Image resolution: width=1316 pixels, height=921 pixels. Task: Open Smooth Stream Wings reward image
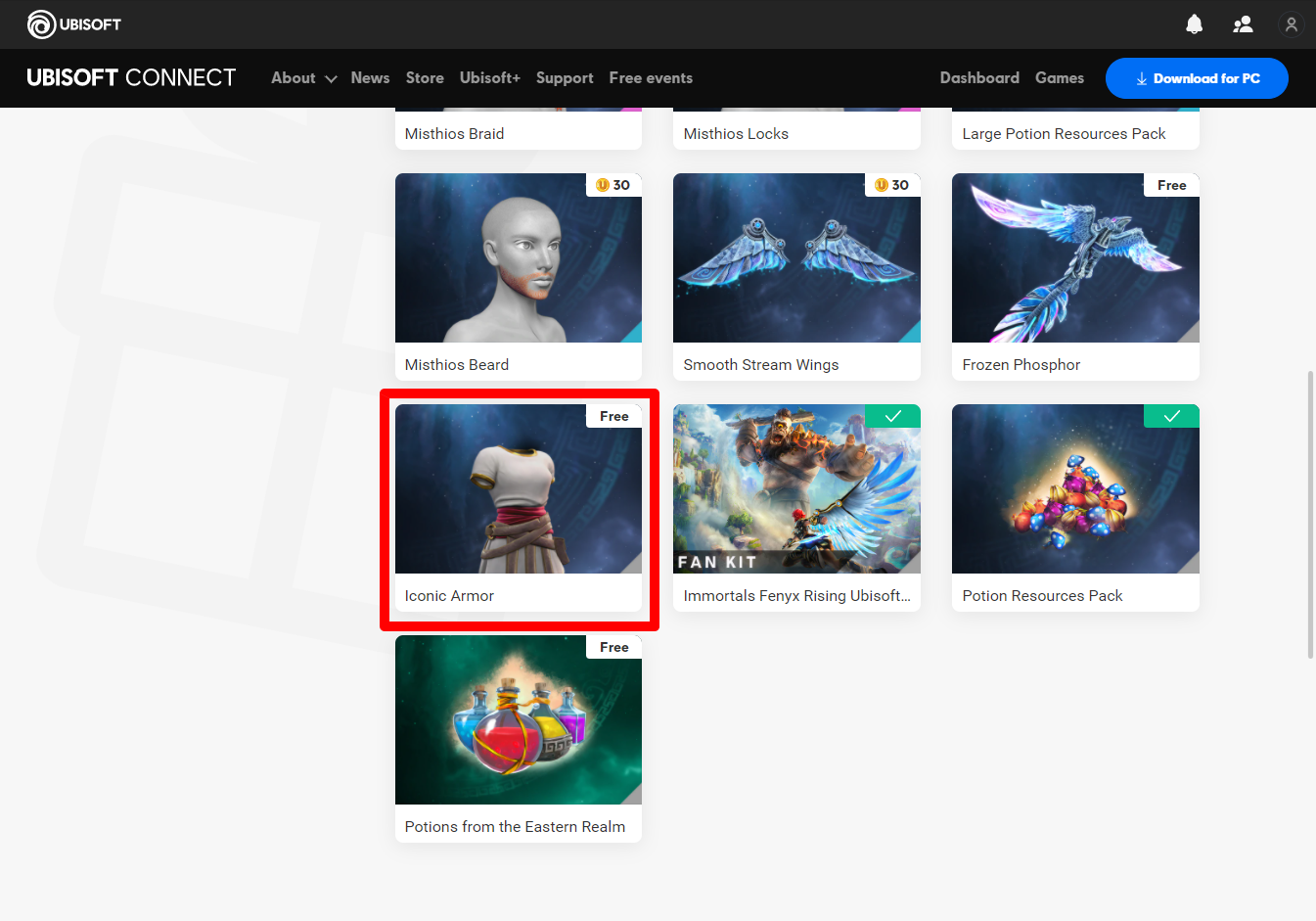(x=796, y=258)
